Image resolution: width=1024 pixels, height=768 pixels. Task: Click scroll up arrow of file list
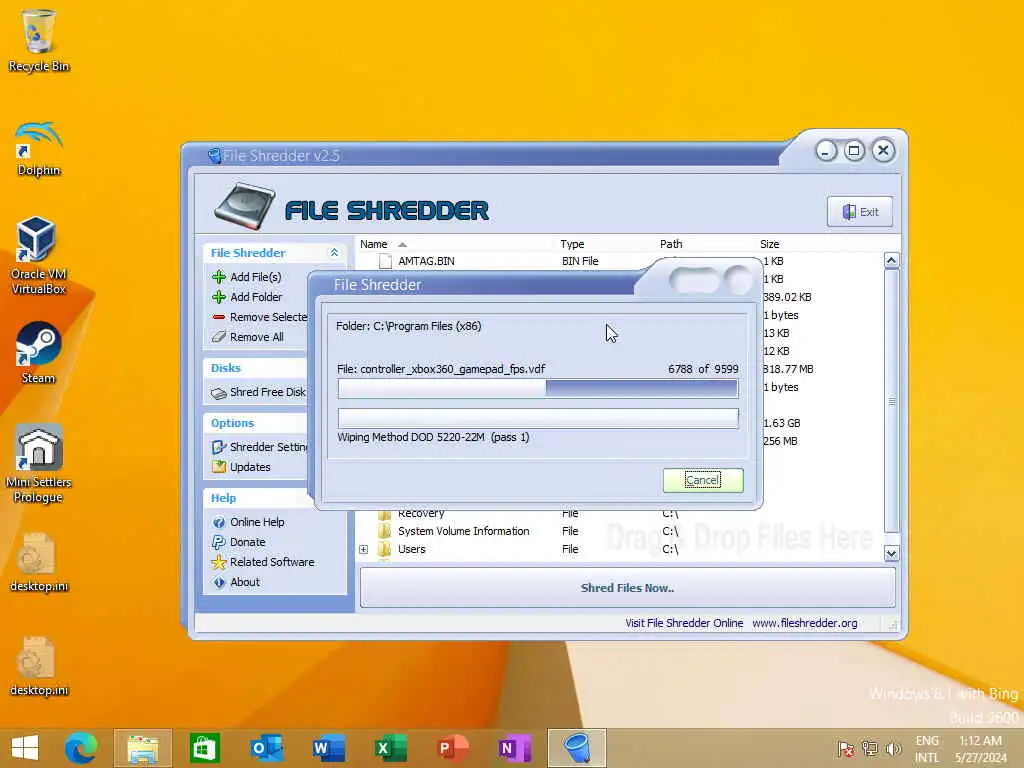coord(891,261)
